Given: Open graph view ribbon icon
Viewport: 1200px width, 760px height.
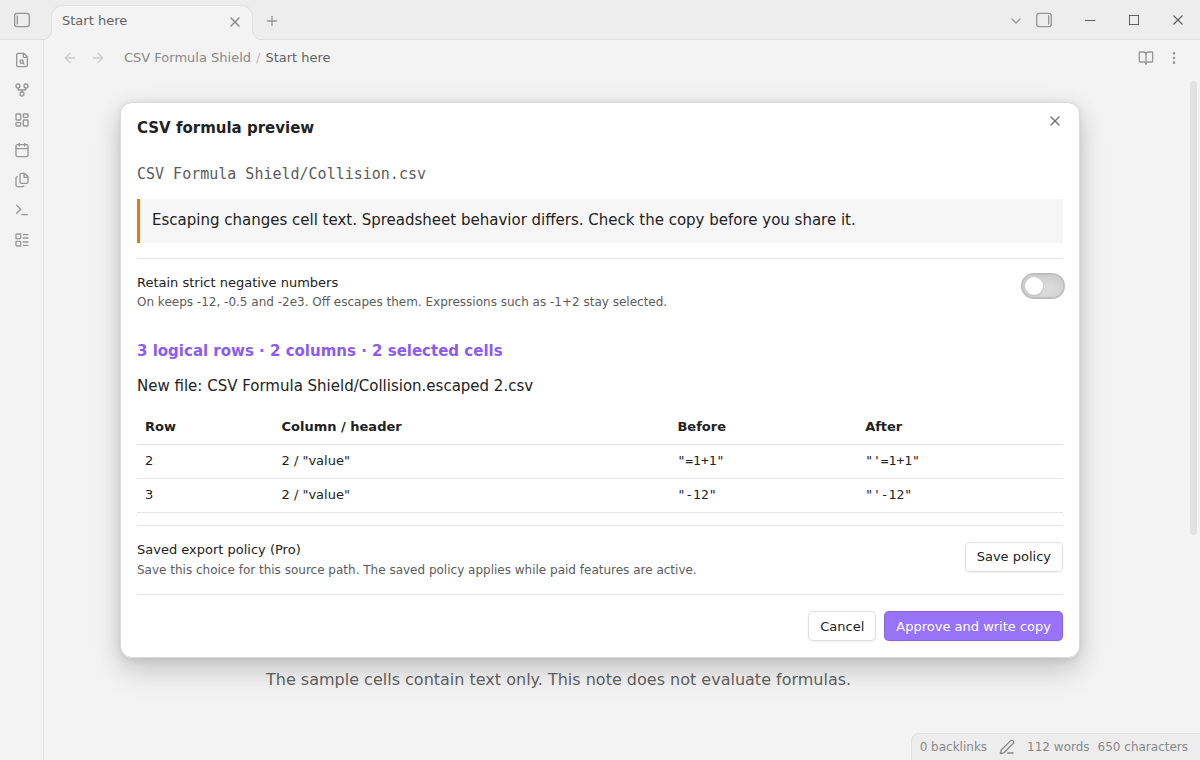Looking at the screenshot, I should click(22, 90).
